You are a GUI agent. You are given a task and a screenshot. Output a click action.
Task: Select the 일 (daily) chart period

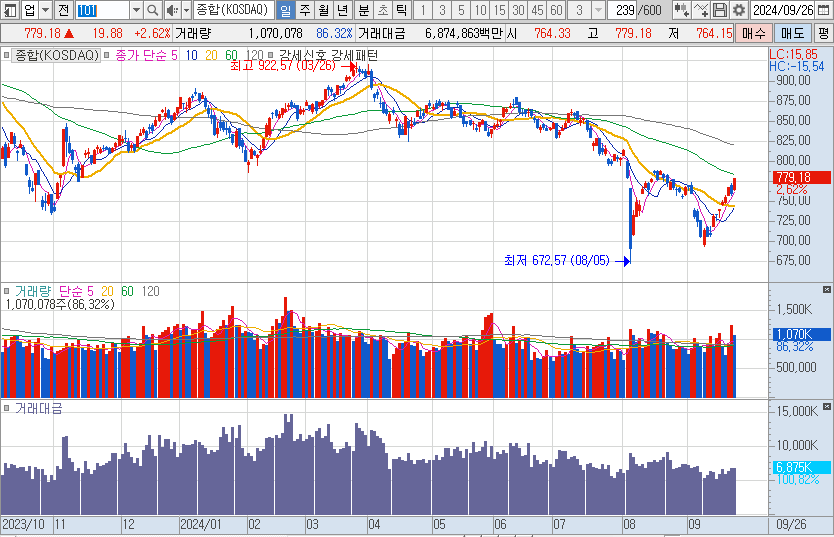point(286,10)
